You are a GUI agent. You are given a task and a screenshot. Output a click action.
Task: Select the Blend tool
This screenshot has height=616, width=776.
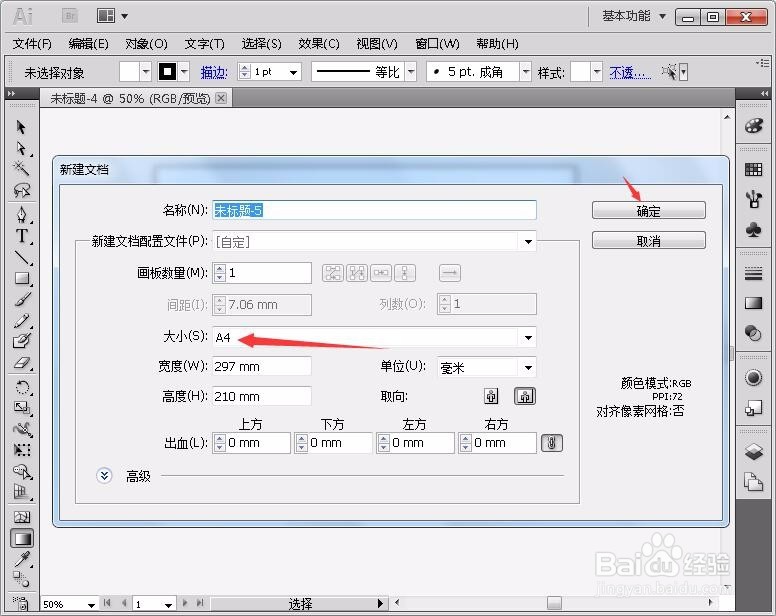tap(21, 579)
